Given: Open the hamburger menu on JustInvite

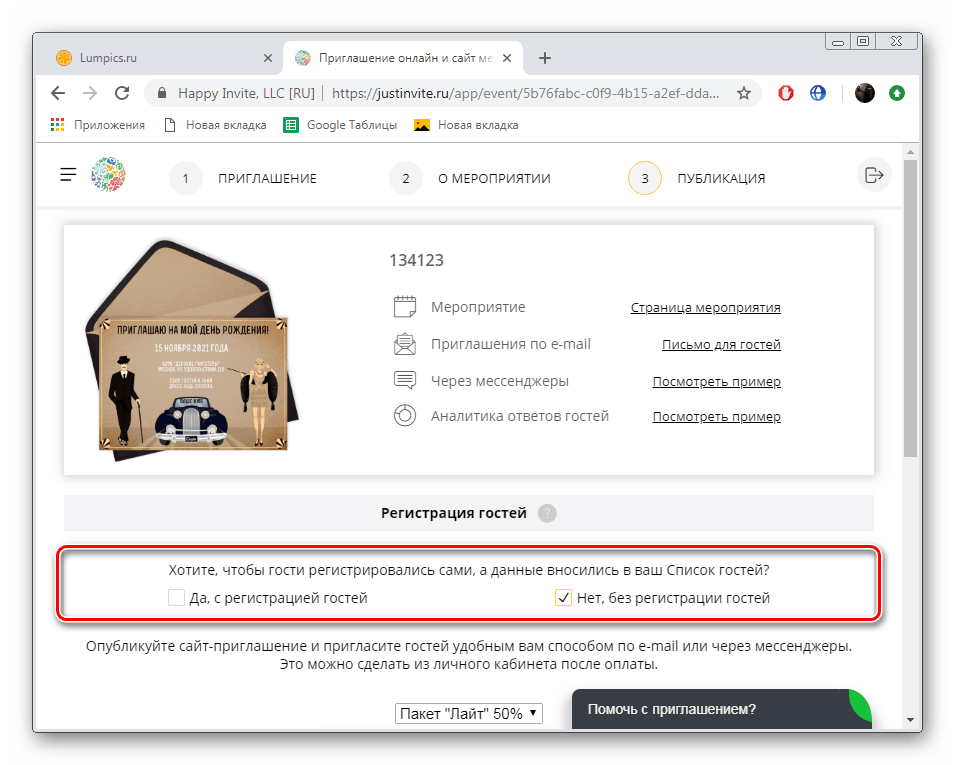Looking at the screenshot, I should [68, 175].
